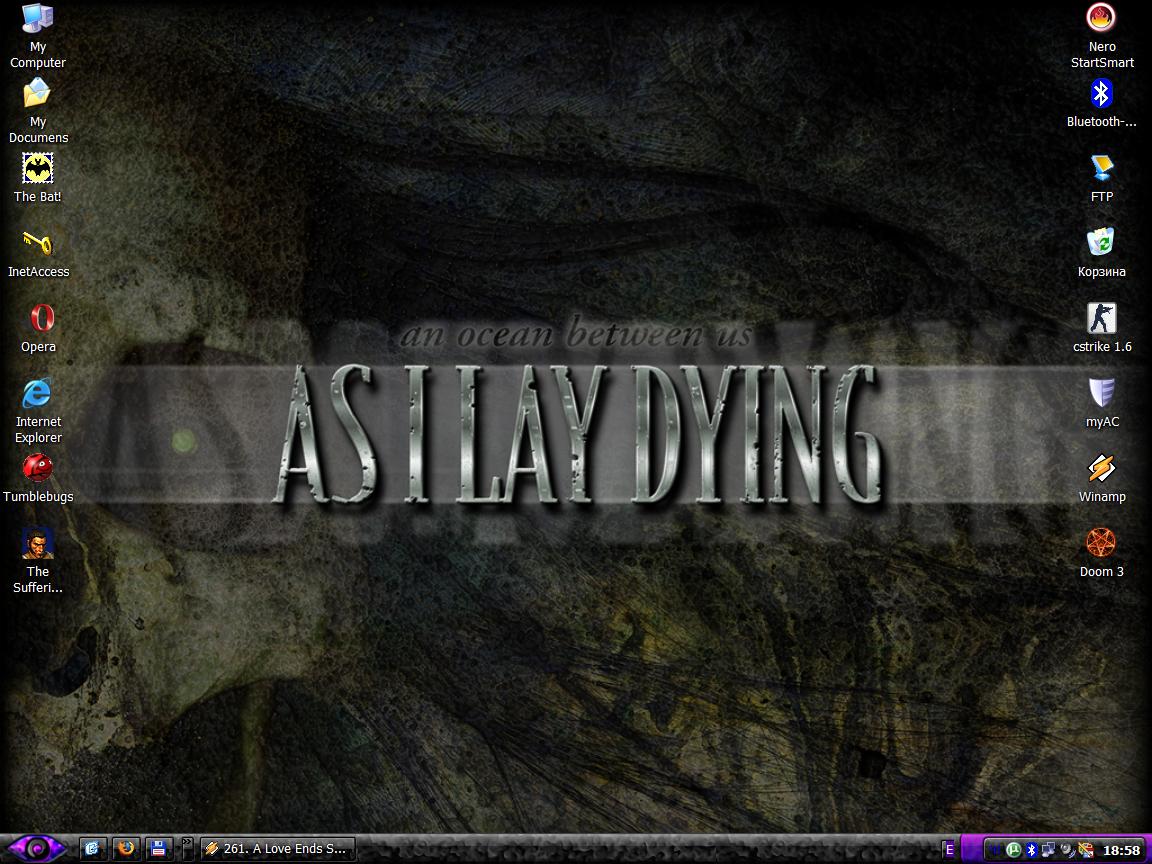1152x864 pixels.
Task: Select the My Documents folder icon
Action: point(37,111)
